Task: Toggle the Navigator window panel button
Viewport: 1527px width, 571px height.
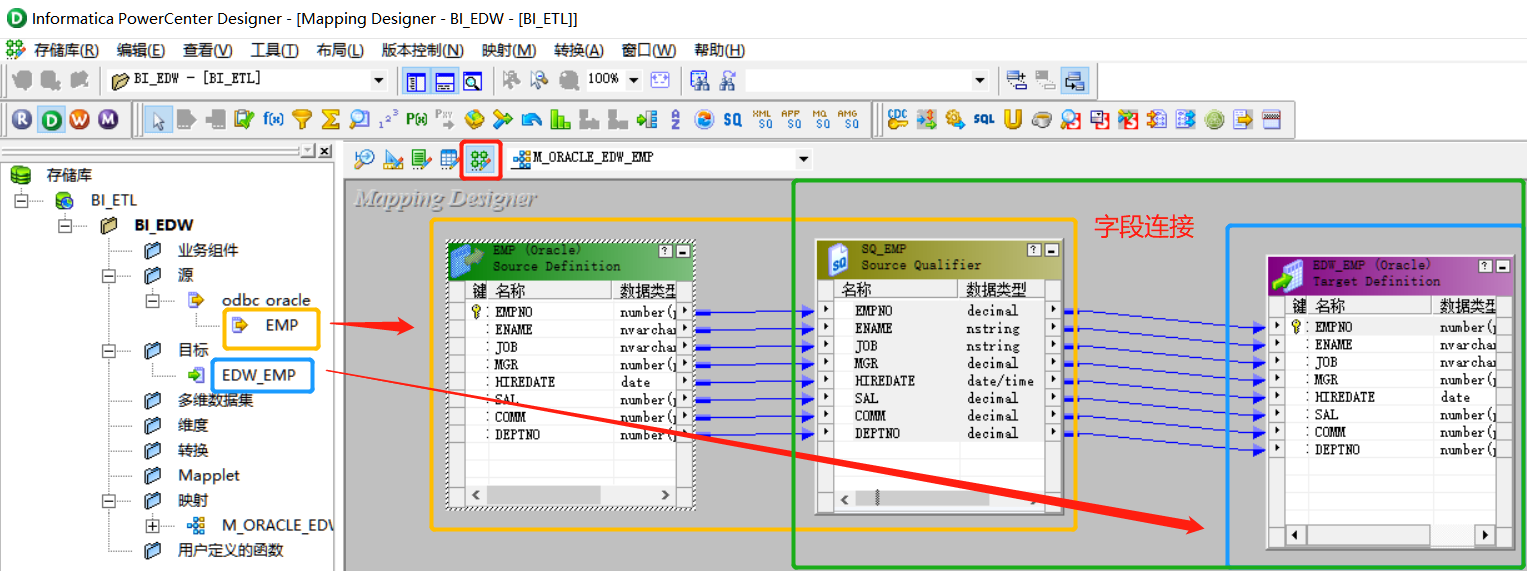Action: (x=415, y=80)
